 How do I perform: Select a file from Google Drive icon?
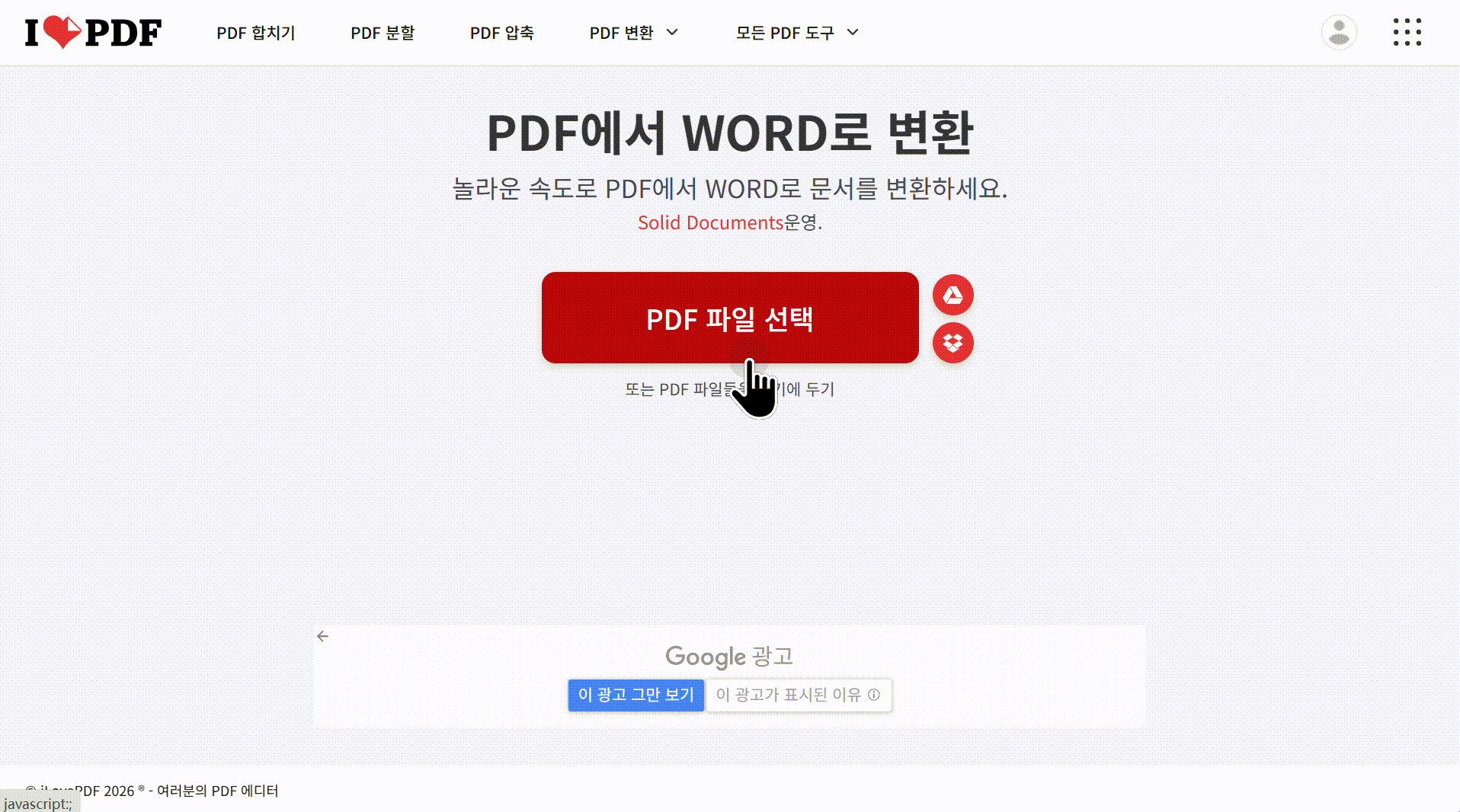click(953, 295)
